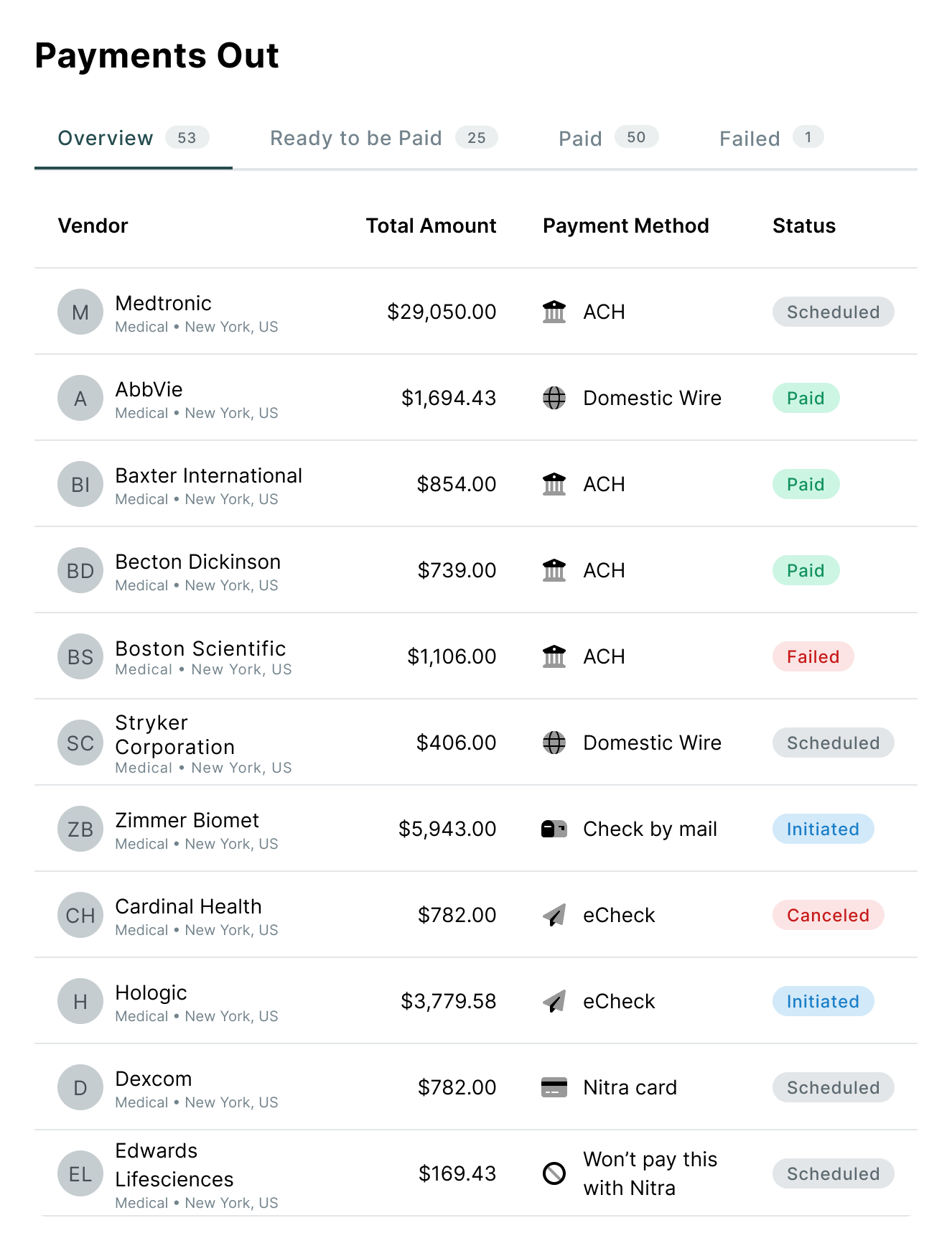Viewport: 952px width, 1251px height.
Task: Open the Boston Scientific vendor name
Action: click(200, 648)
